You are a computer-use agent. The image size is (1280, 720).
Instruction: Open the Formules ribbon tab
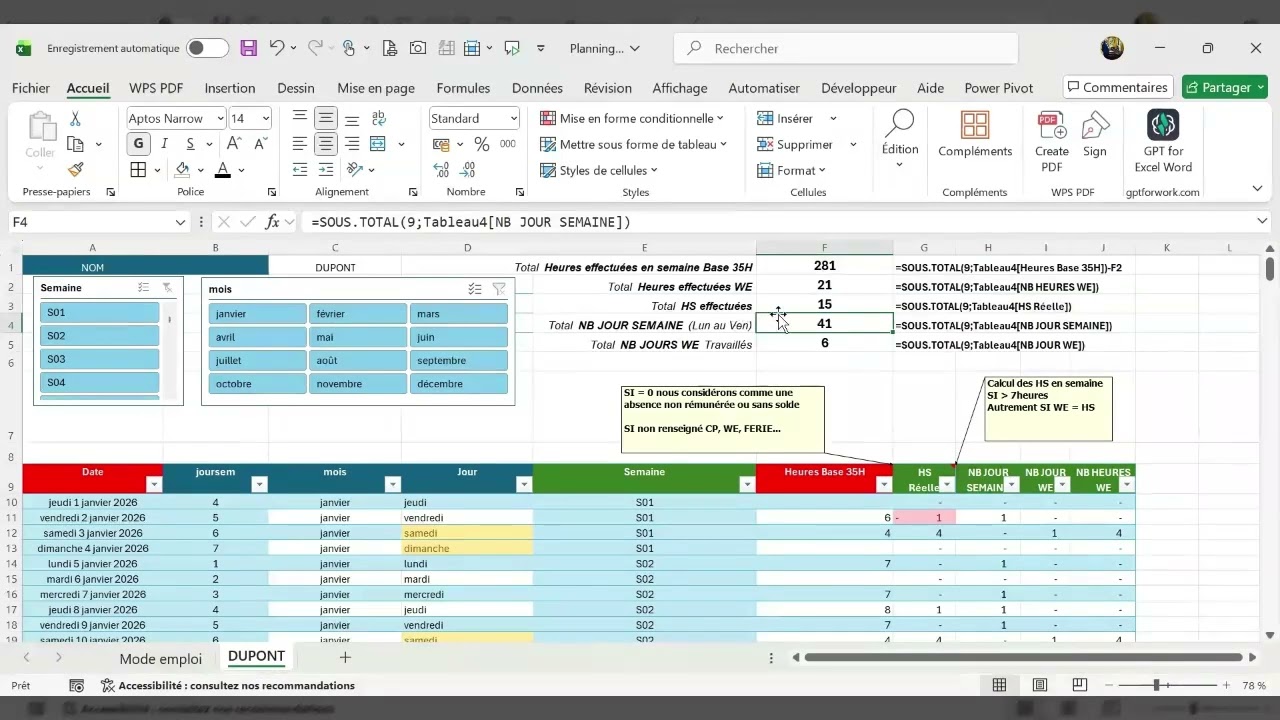click(463, 88)
